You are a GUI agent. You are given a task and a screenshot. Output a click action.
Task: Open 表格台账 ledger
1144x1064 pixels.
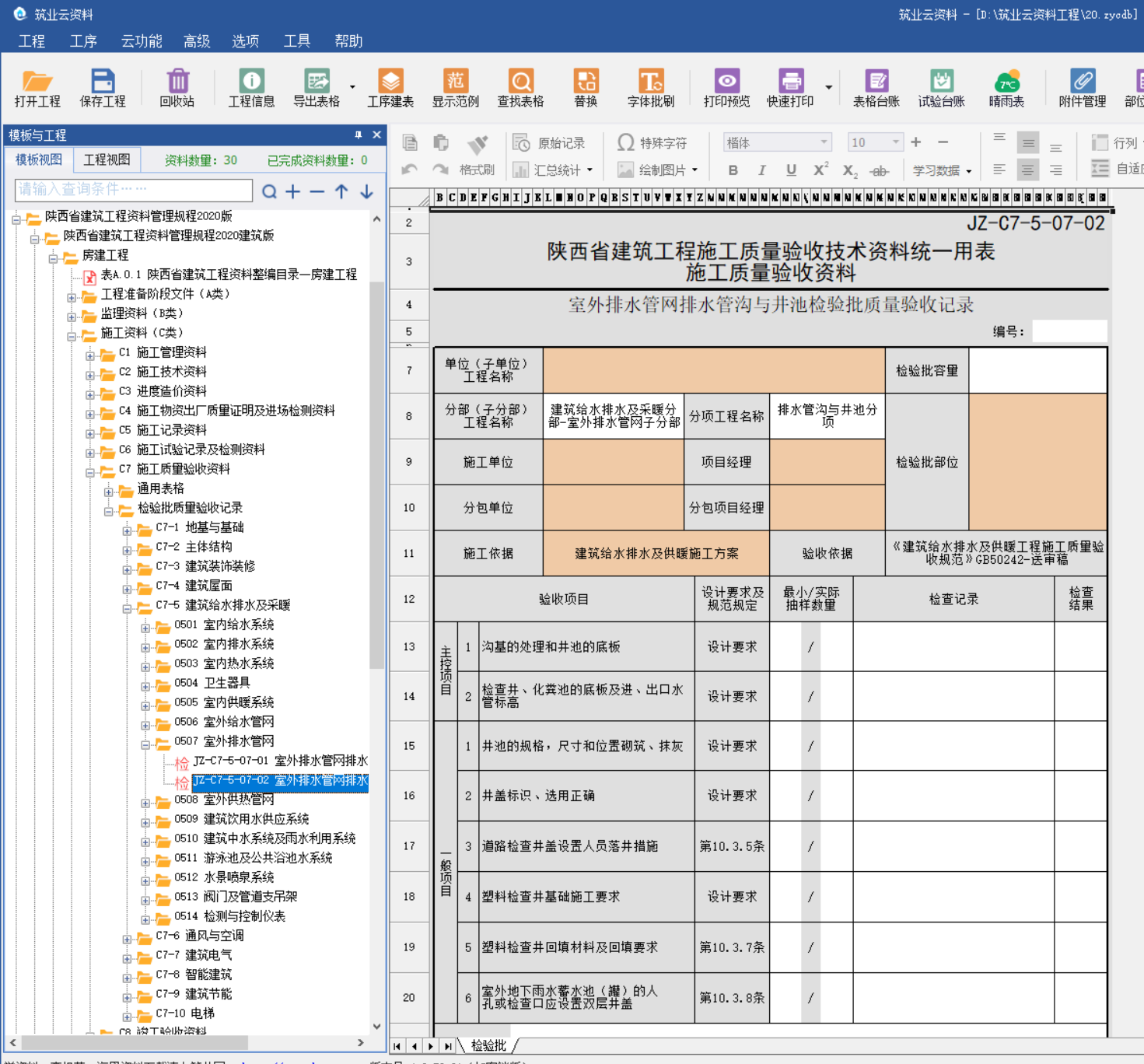tap(876, 88)
